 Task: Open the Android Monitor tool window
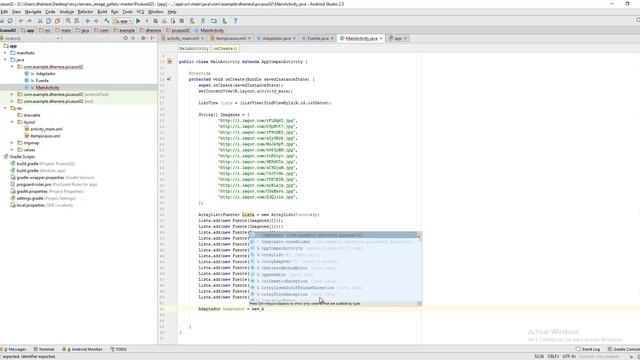(82, 349)
